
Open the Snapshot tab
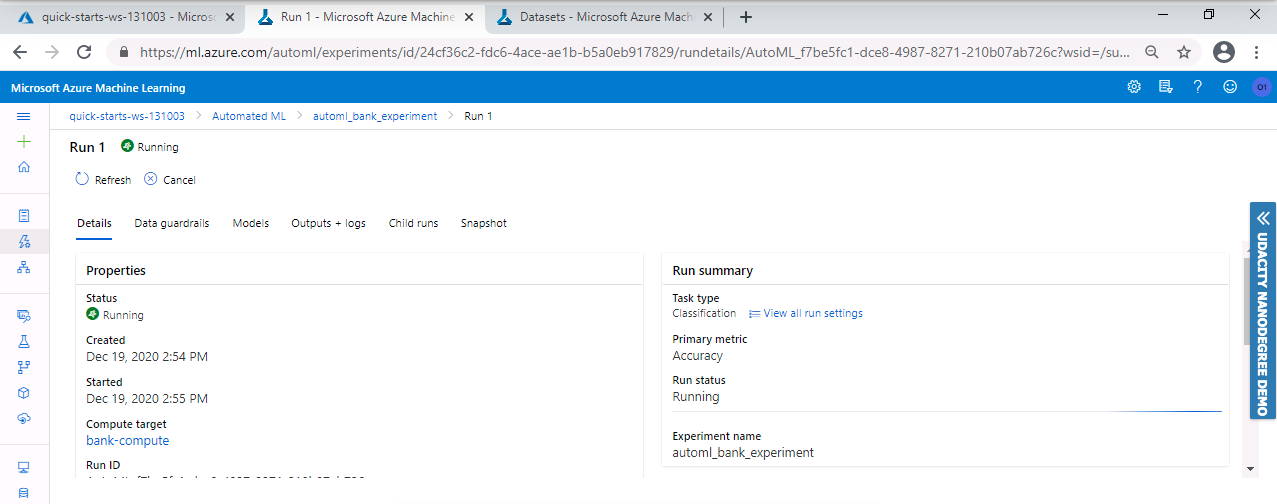[x=484, y=223]
